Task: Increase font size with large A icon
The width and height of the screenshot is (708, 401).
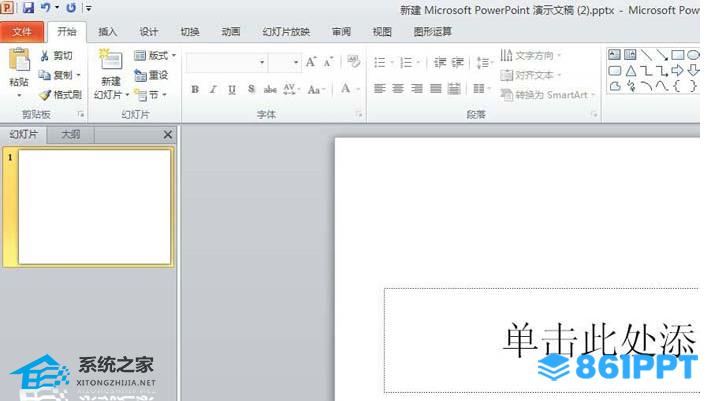Action: point(311,62)
